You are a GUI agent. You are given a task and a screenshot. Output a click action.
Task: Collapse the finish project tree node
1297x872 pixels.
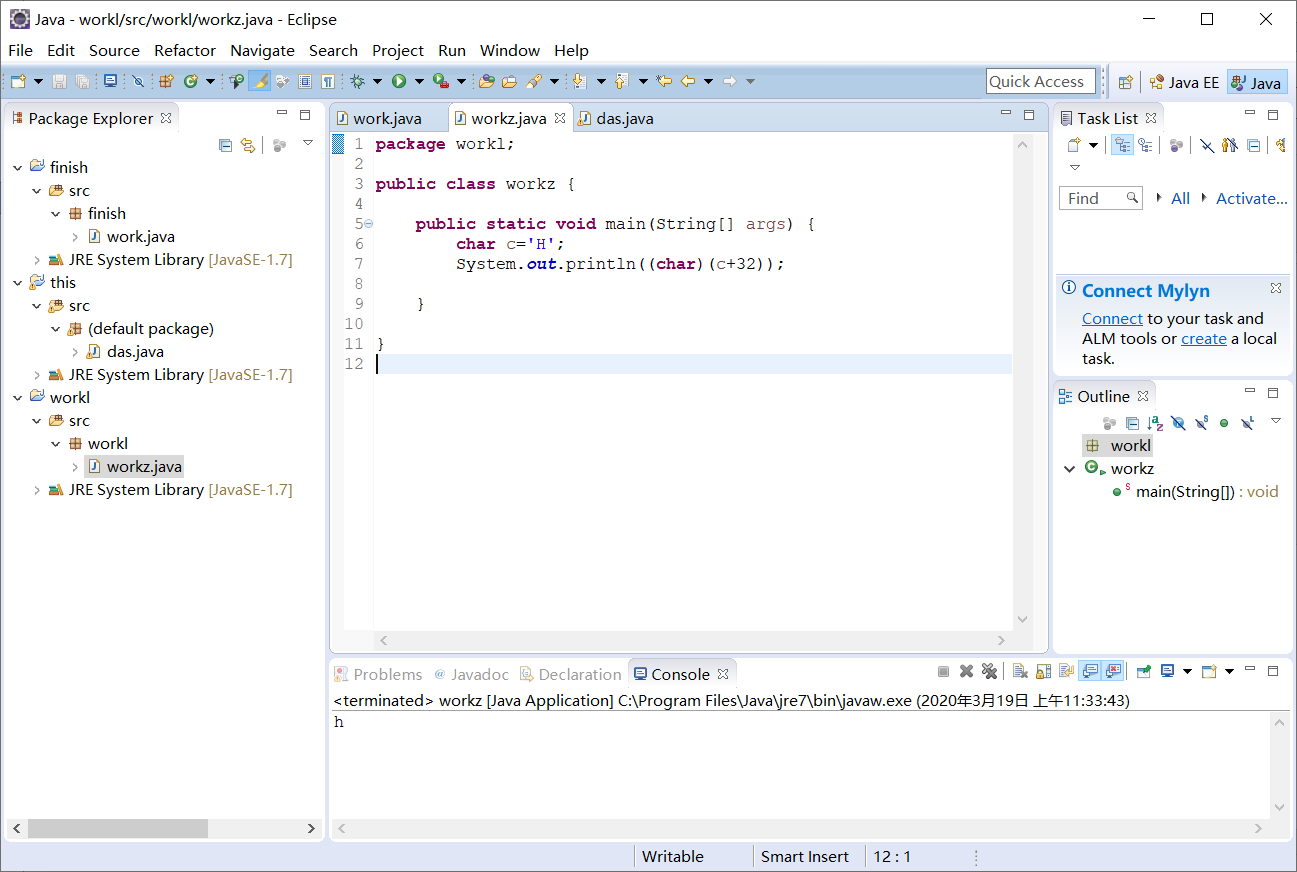(x=17, y=167)
